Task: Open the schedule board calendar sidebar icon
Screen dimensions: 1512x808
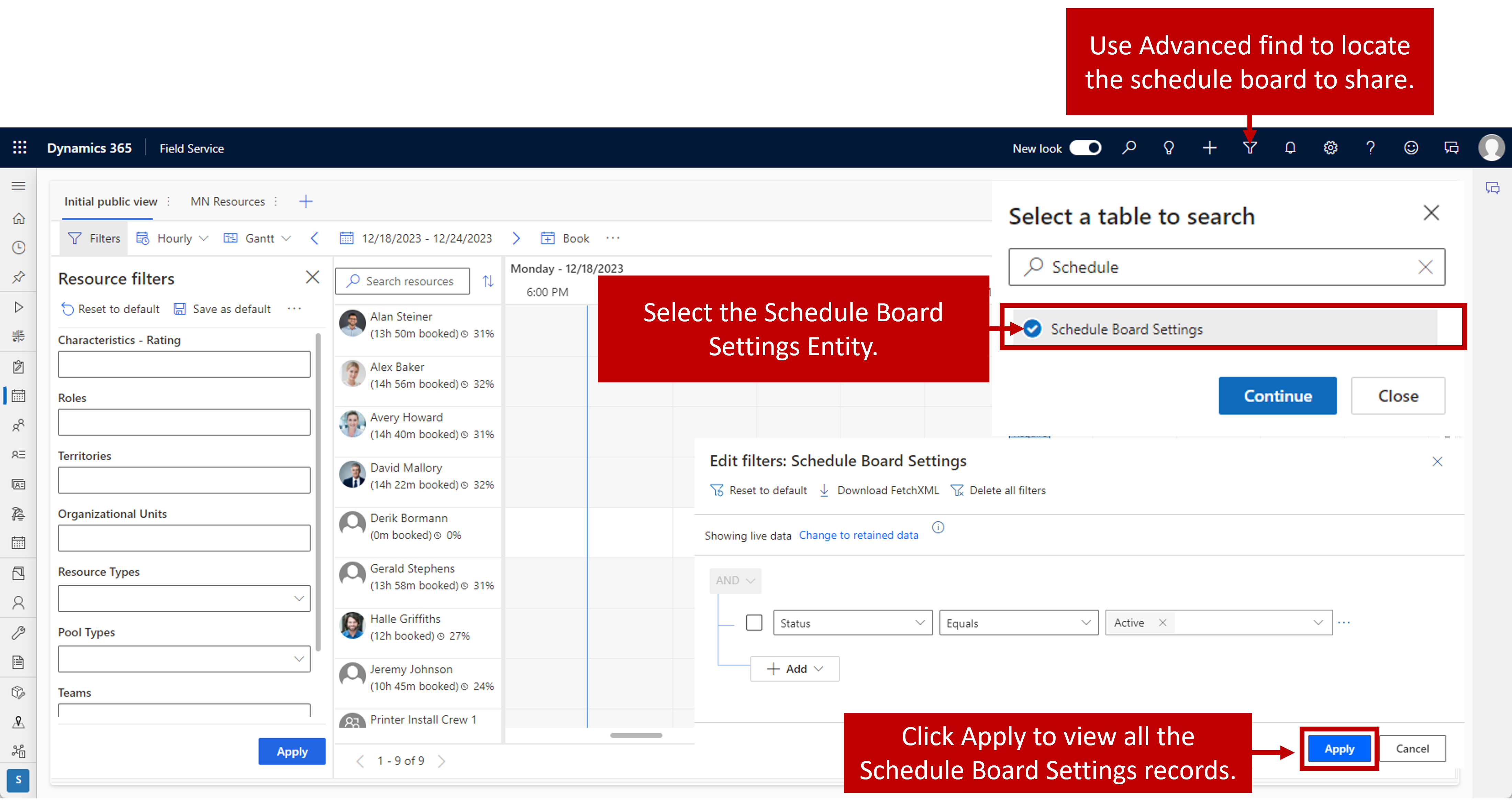Action: click(19, 396)
